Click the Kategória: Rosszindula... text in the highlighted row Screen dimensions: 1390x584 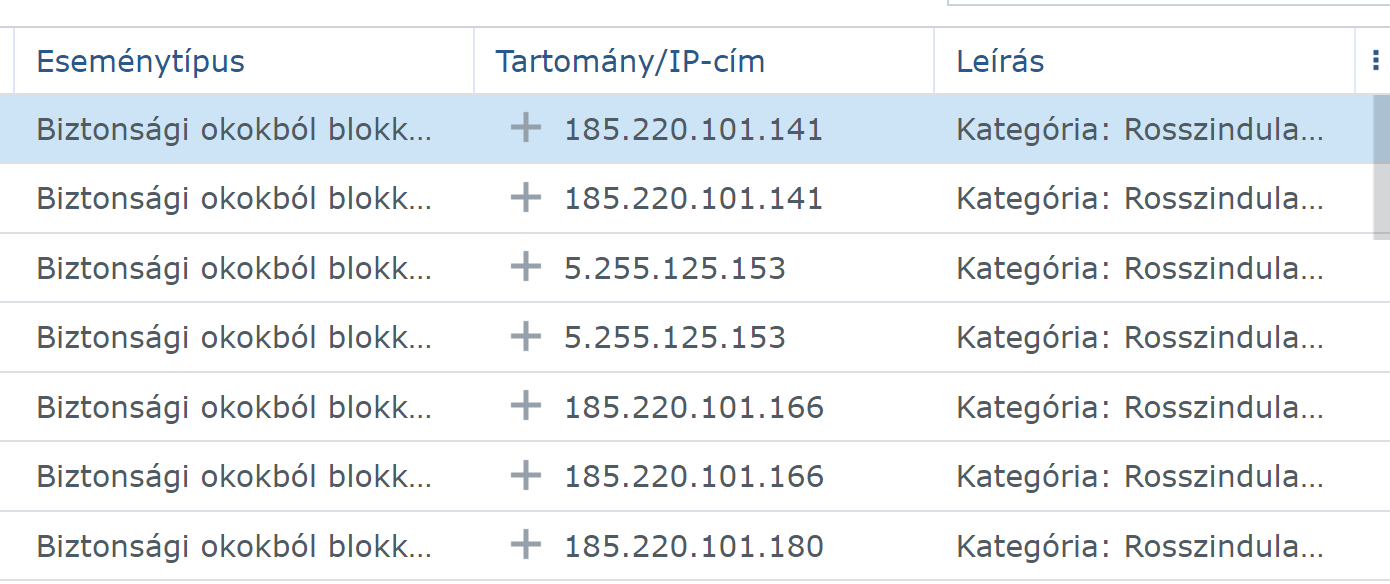[1140, 129]
